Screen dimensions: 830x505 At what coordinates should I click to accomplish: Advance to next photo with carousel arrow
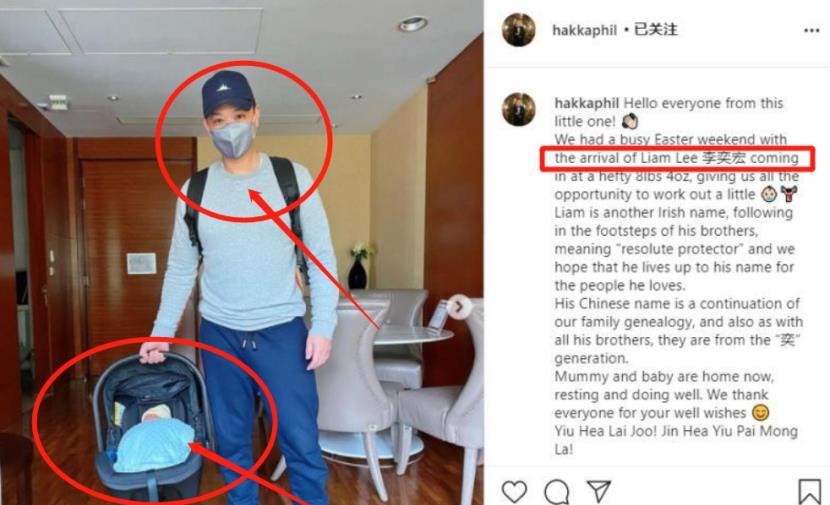click(459, 306)
